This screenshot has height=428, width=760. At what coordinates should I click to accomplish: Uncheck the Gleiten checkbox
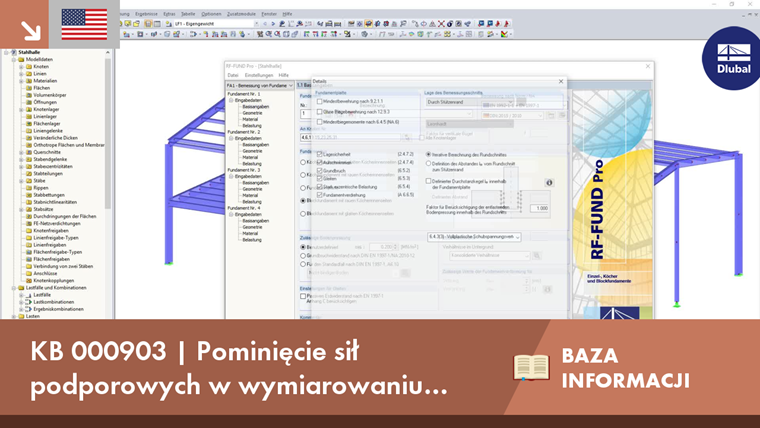click(x=319, y=179)
